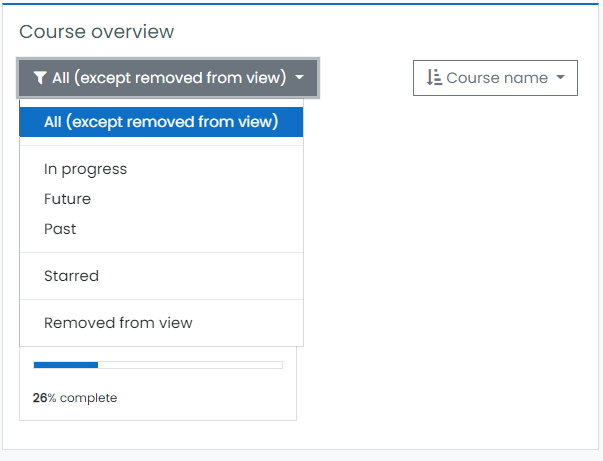Click the filter button's label text
The image size is (603, 461).
pyautogui.click(x=169, y=78)
